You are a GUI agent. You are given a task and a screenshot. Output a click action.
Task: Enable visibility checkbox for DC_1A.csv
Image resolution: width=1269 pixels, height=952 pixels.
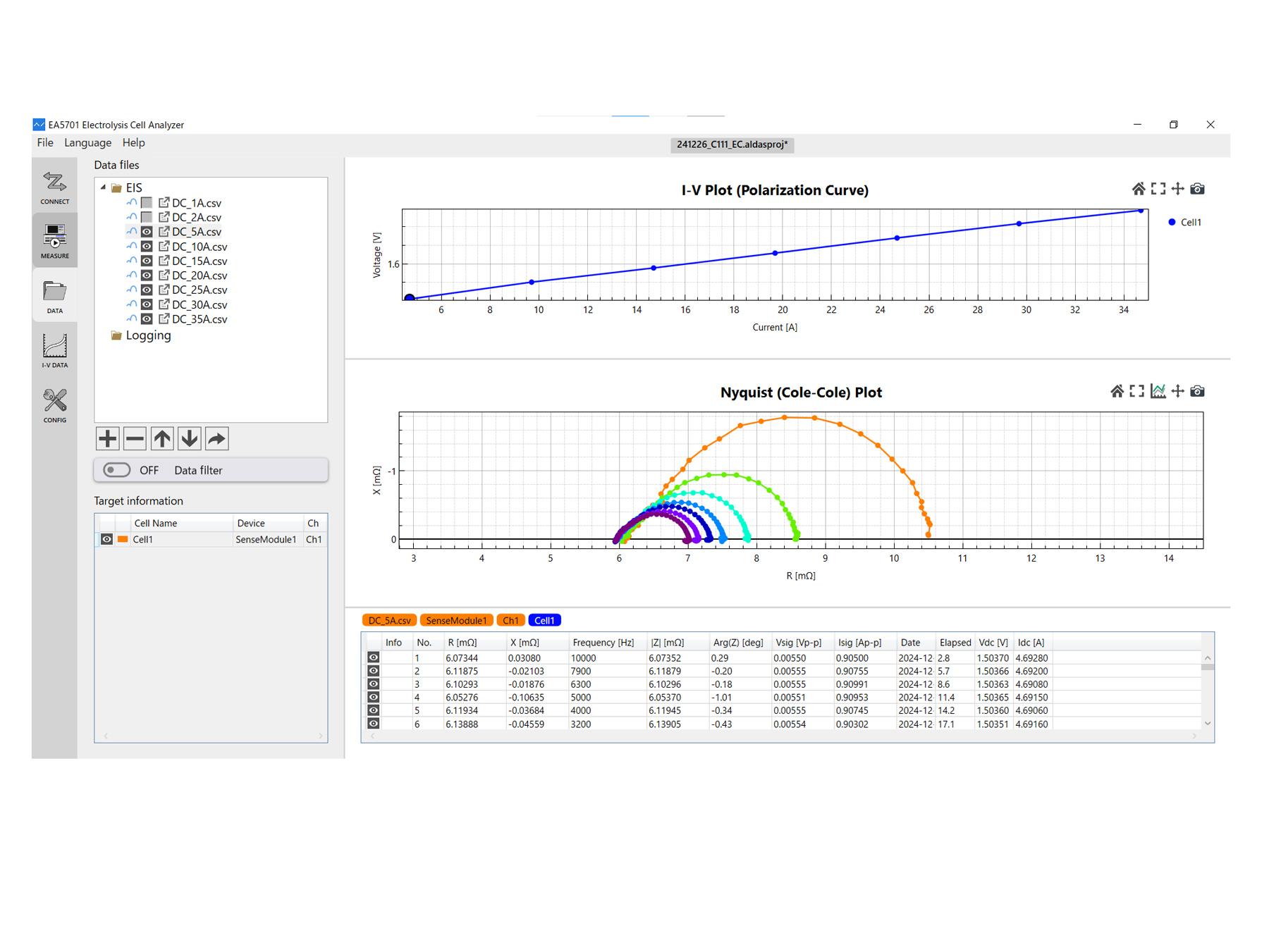pyautogui.click(x=147, y=203)
